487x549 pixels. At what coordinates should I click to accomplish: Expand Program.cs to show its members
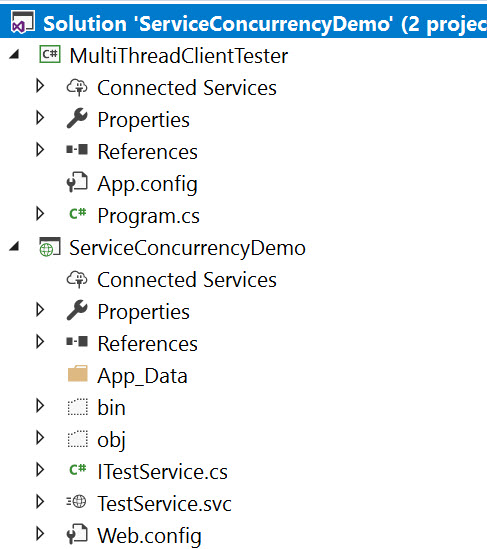[40, 214]
